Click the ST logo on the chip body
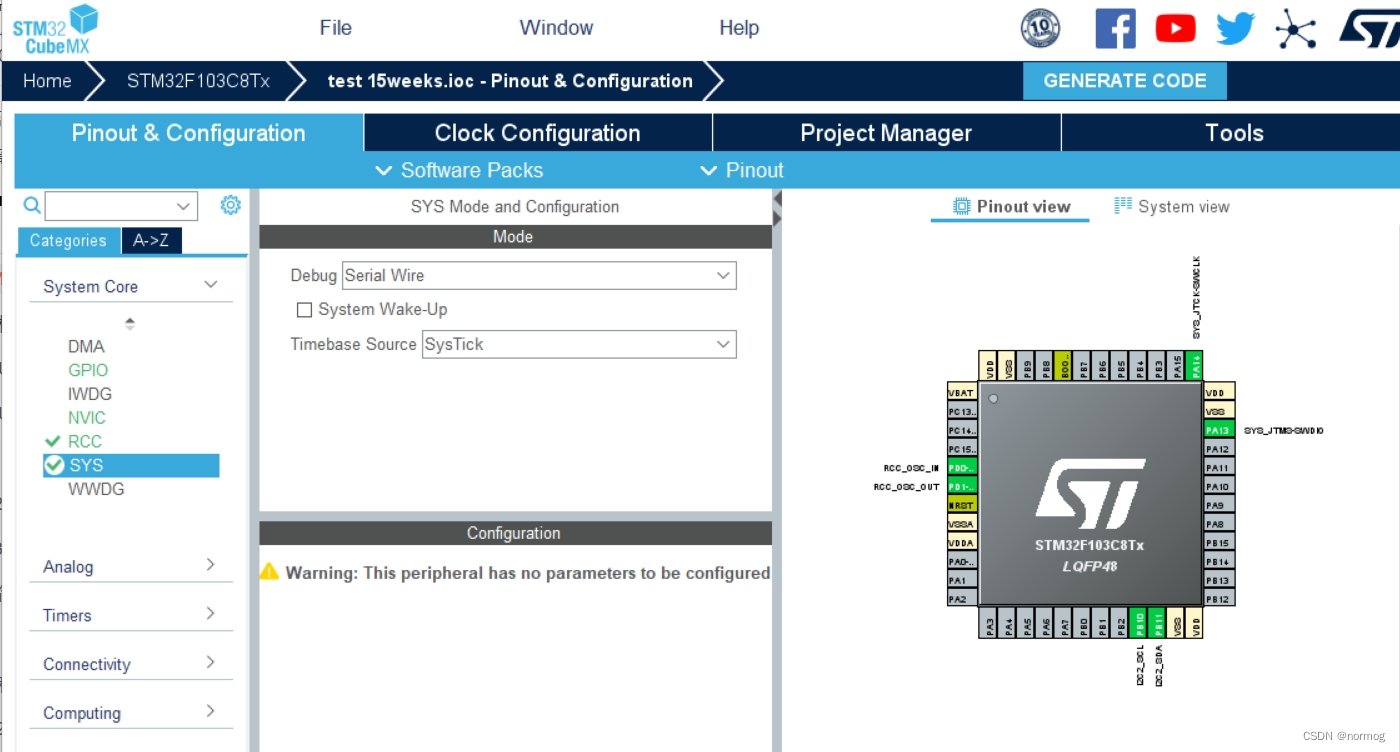 1091,495
